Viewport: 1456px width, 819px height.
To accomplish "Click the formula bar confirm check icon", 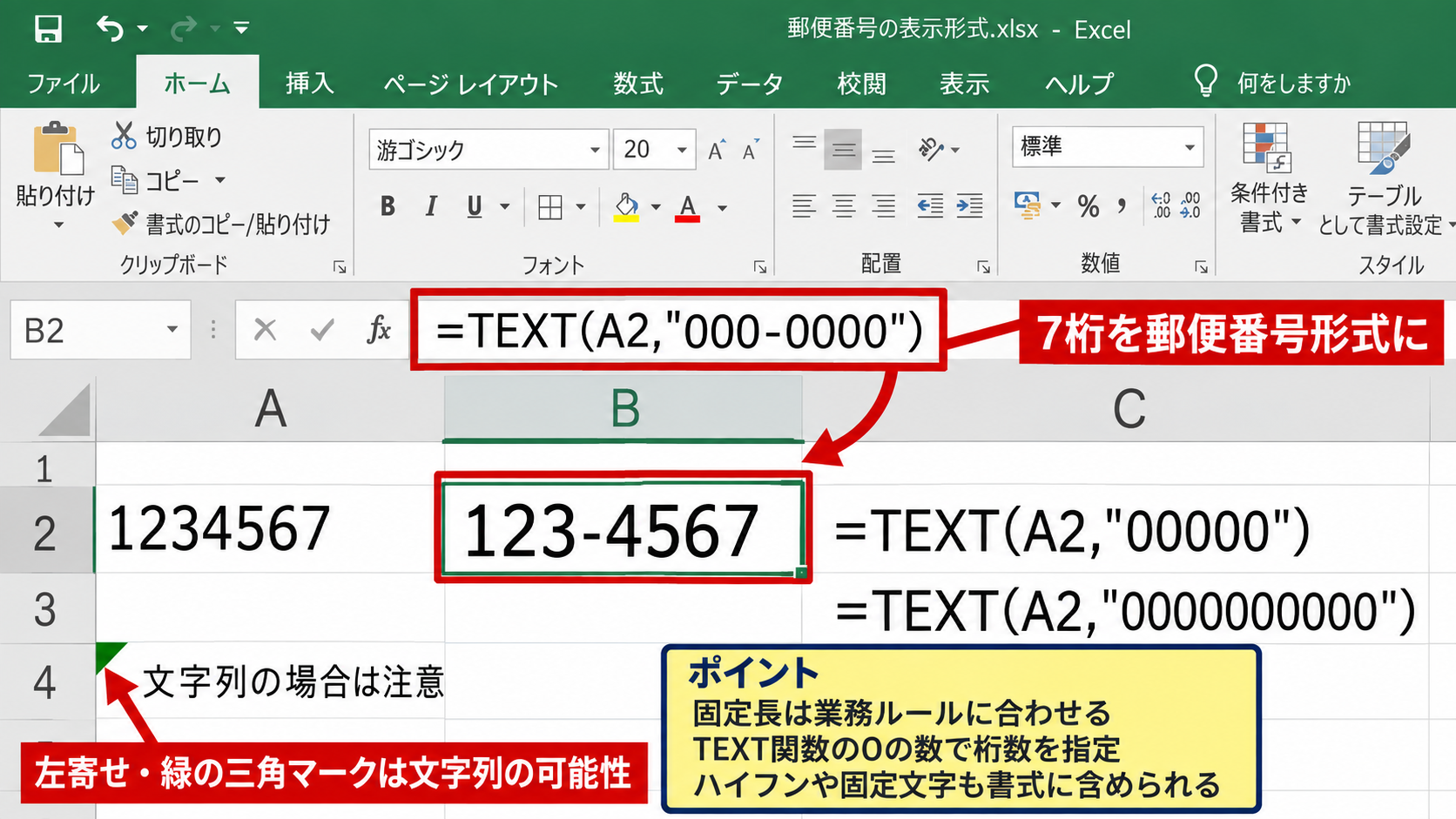I will [322, 330].
